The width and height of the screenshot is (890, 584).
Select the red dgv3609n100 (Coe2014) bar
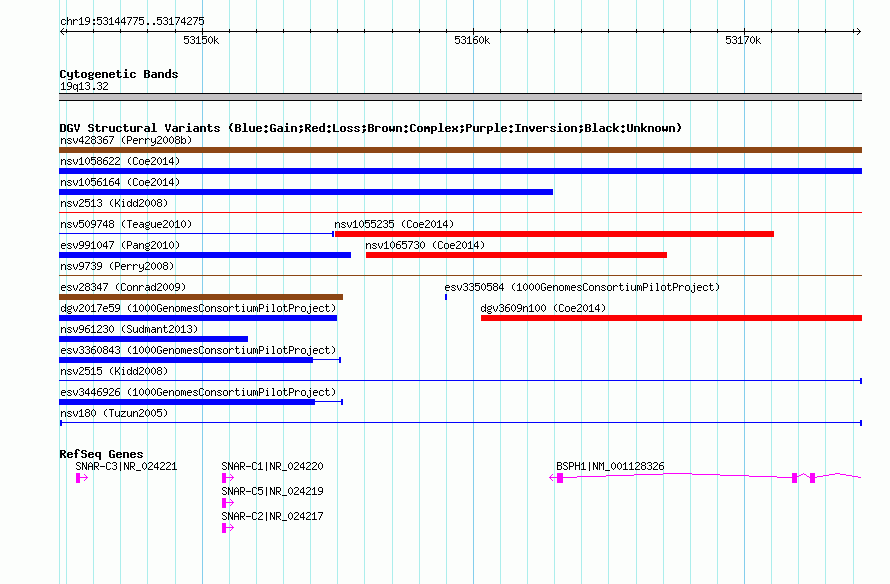[x=671, y=318]
